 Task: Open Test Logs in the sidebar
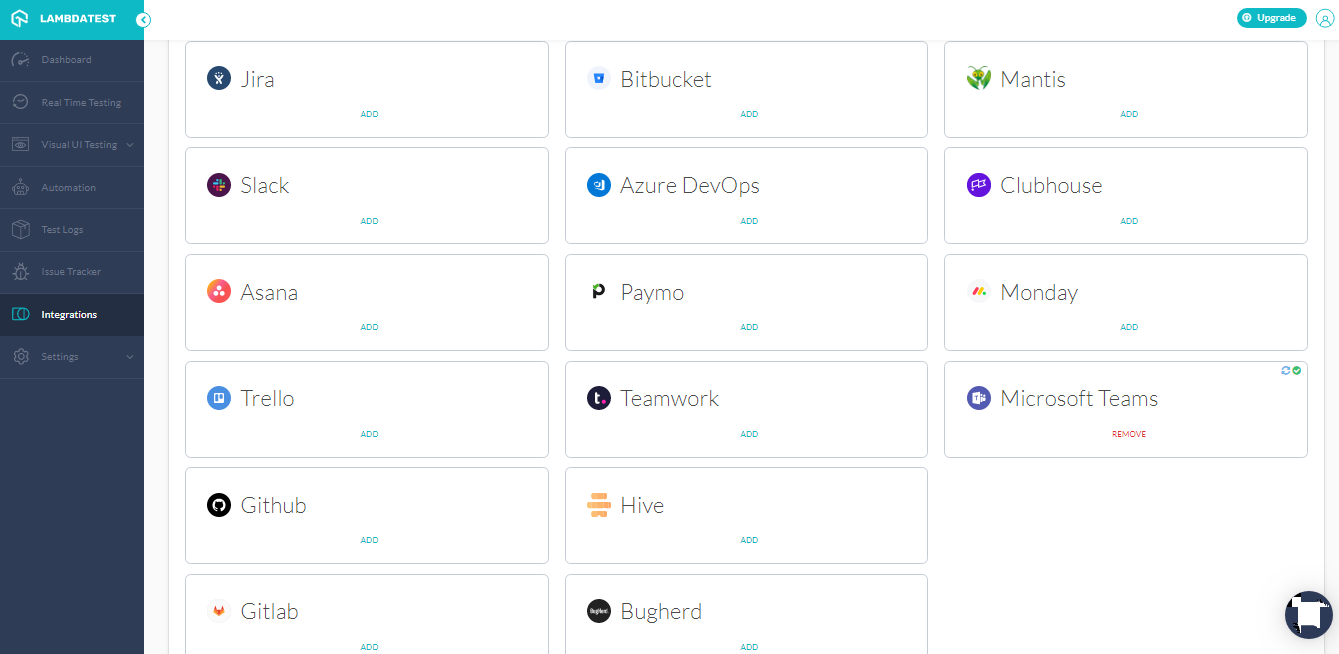(x=62, y=230)
